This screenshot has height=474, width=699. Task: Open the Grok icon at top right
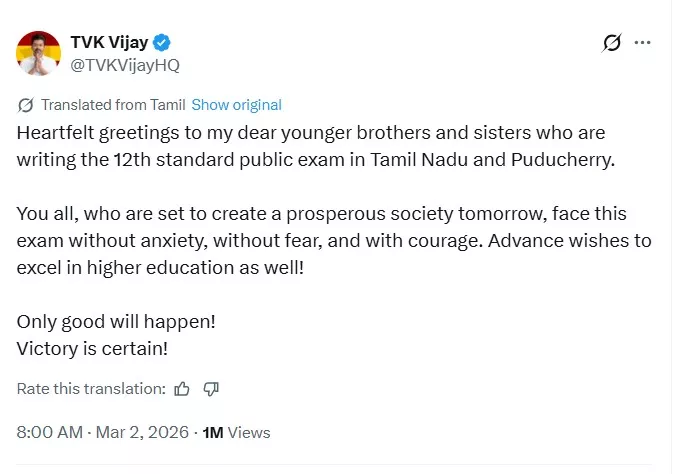[611, 43]
